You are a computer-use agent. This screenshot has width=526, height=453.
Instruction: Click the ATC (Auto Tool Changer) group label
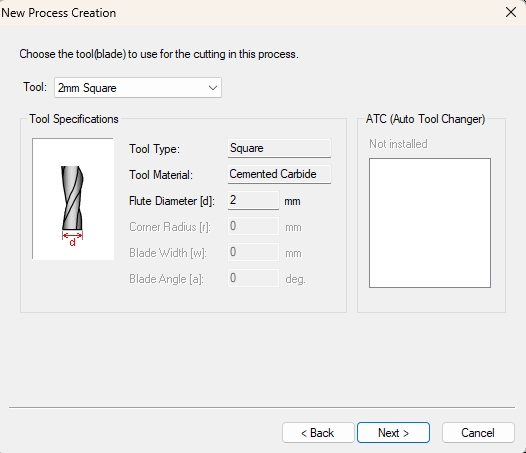click(x=425, y=119)
